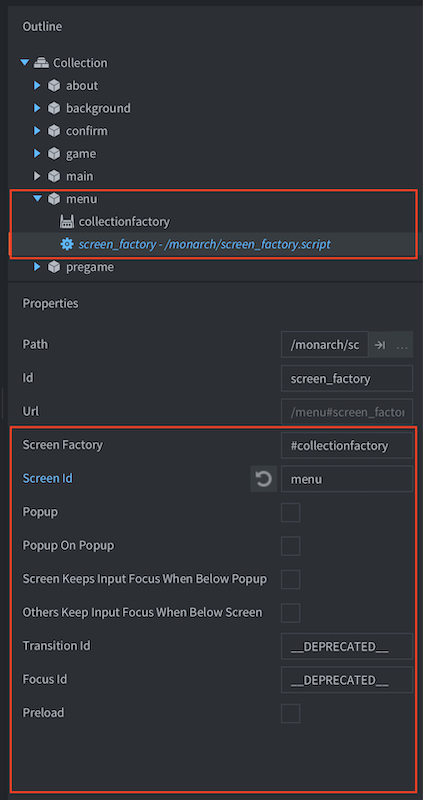Click the Screen Factory field #collectionfactory
The height and width of the screenshot is (800, 423).
coord(347,445)
